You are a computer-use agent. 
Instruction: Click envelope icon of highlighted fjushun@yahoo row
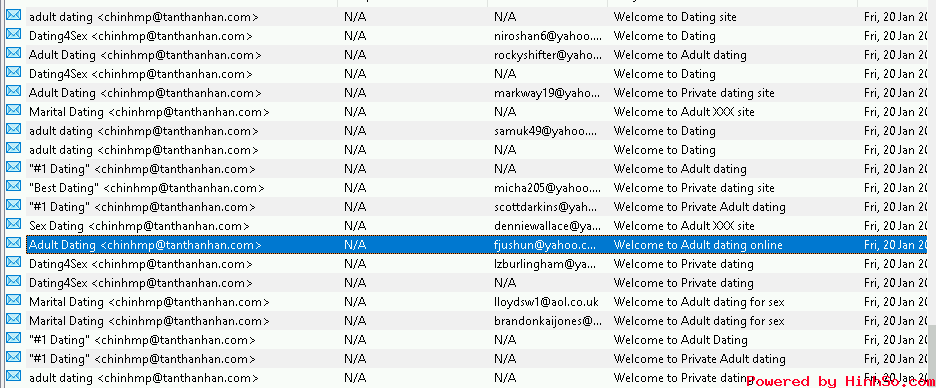tap(13, 244)
